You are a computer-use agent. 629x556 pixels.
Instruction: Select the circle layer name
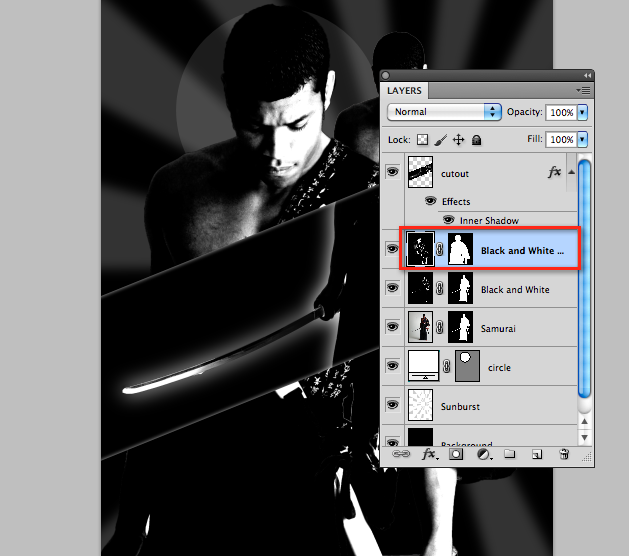499,367
